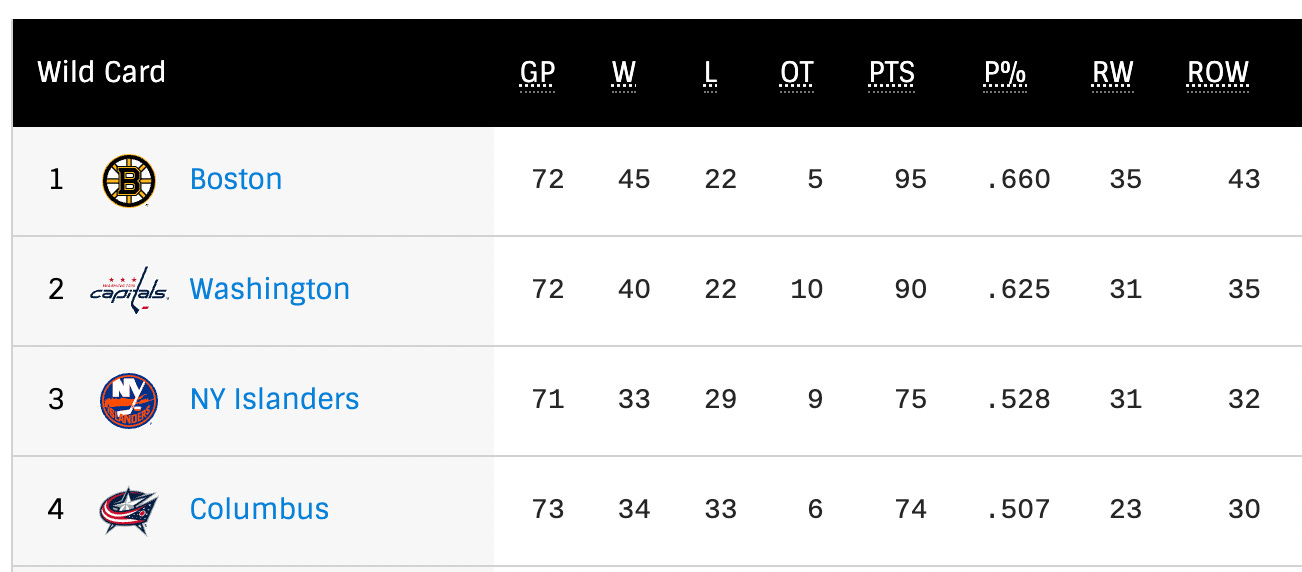Sort standings by ROW column header
The height and width of the screenshot is (572, 1302).
click(1218, 73)
